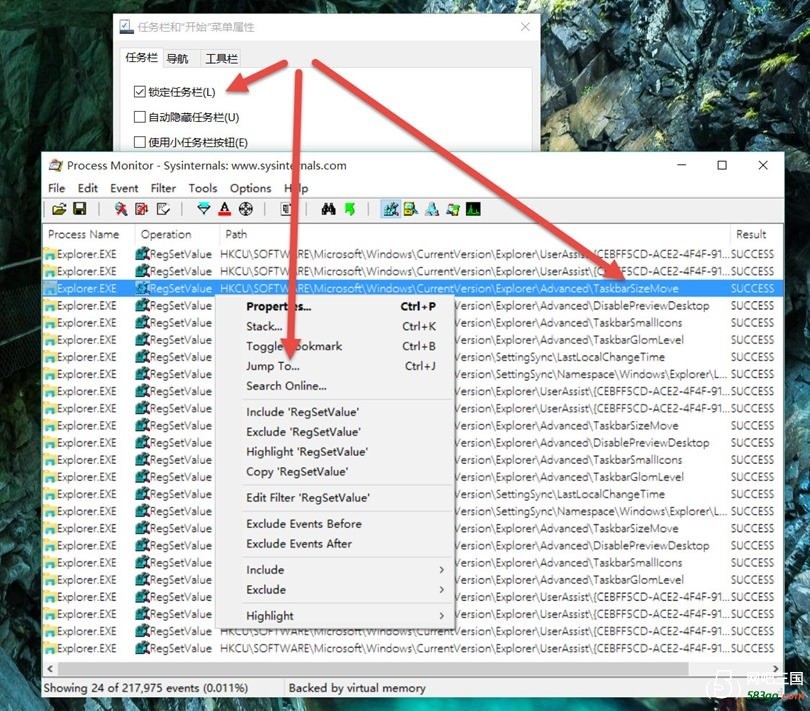
Task: Switch to the 工具栏 tab
Action: [x=222, y=58]
